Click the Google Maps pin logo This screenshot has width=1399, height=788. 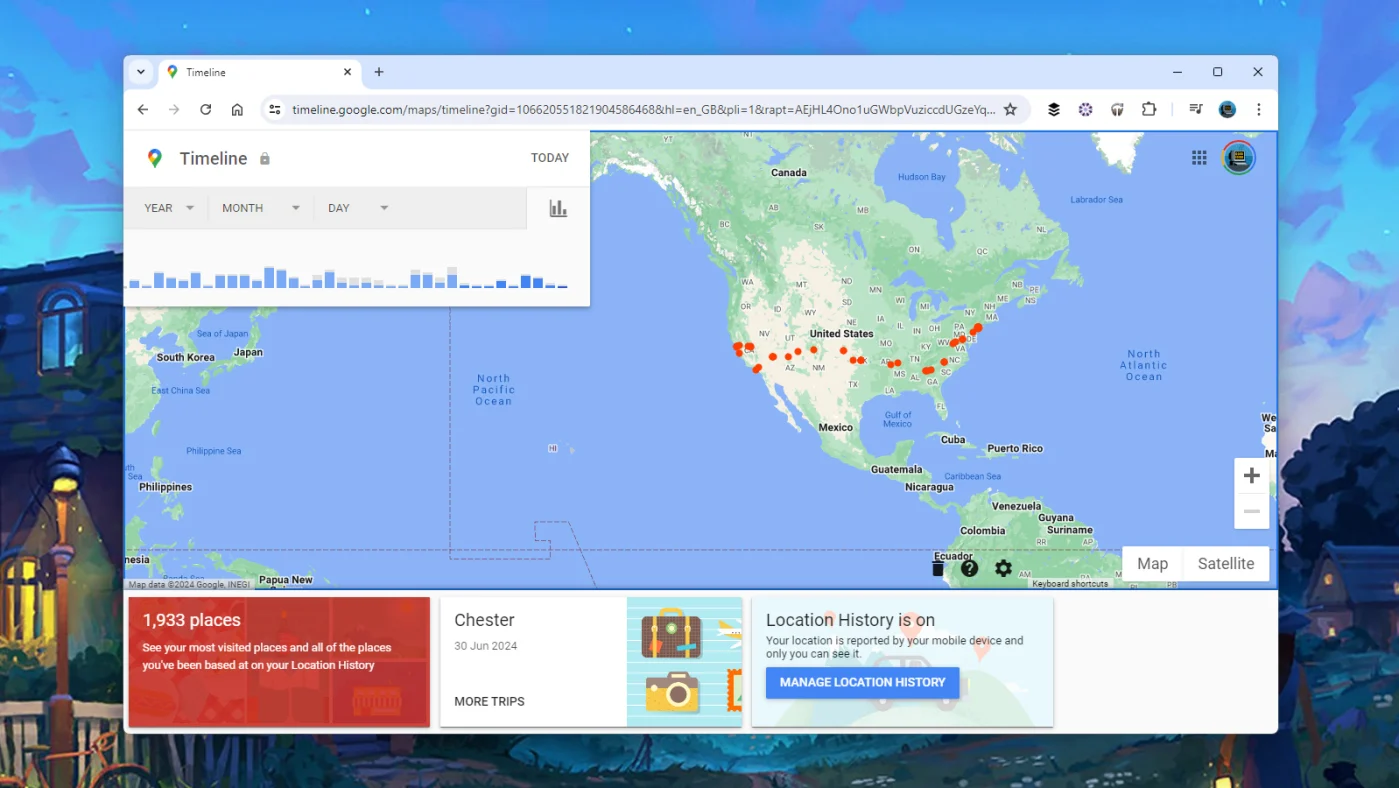click(x=155, y=157)
